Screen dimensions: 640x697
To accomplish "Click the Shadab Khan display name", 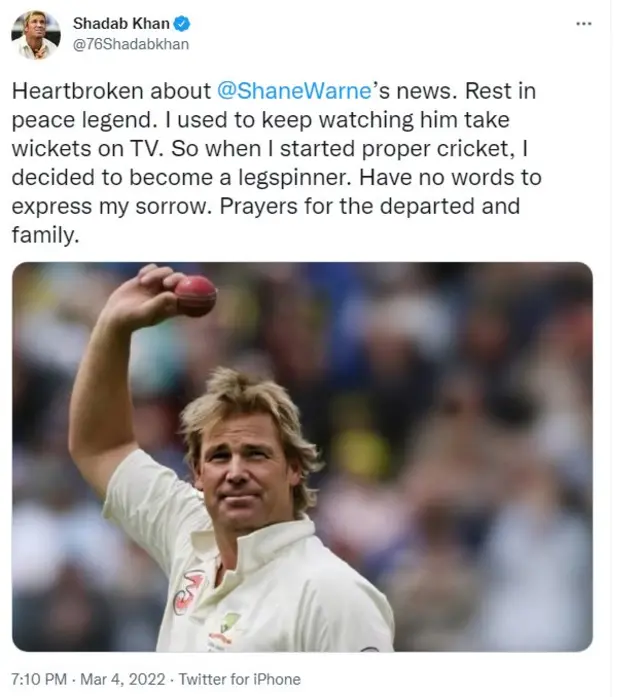I will click(x=121, y=24).
